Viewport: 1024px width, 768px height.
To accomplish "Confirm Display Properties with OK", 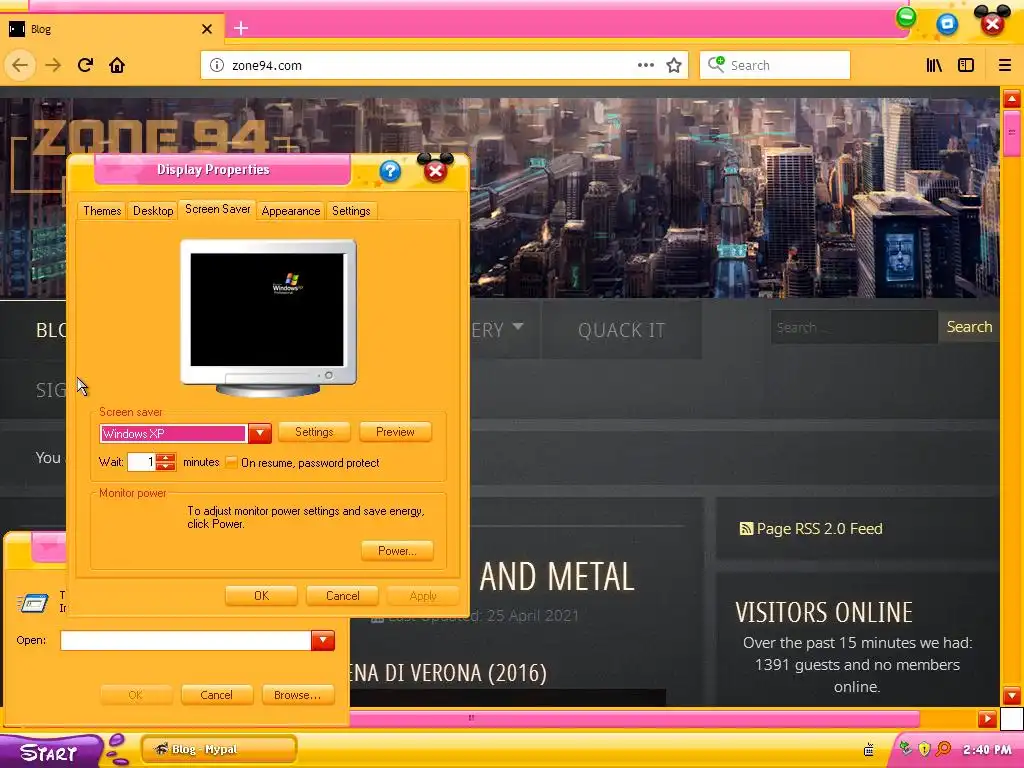I will [261, 596].
